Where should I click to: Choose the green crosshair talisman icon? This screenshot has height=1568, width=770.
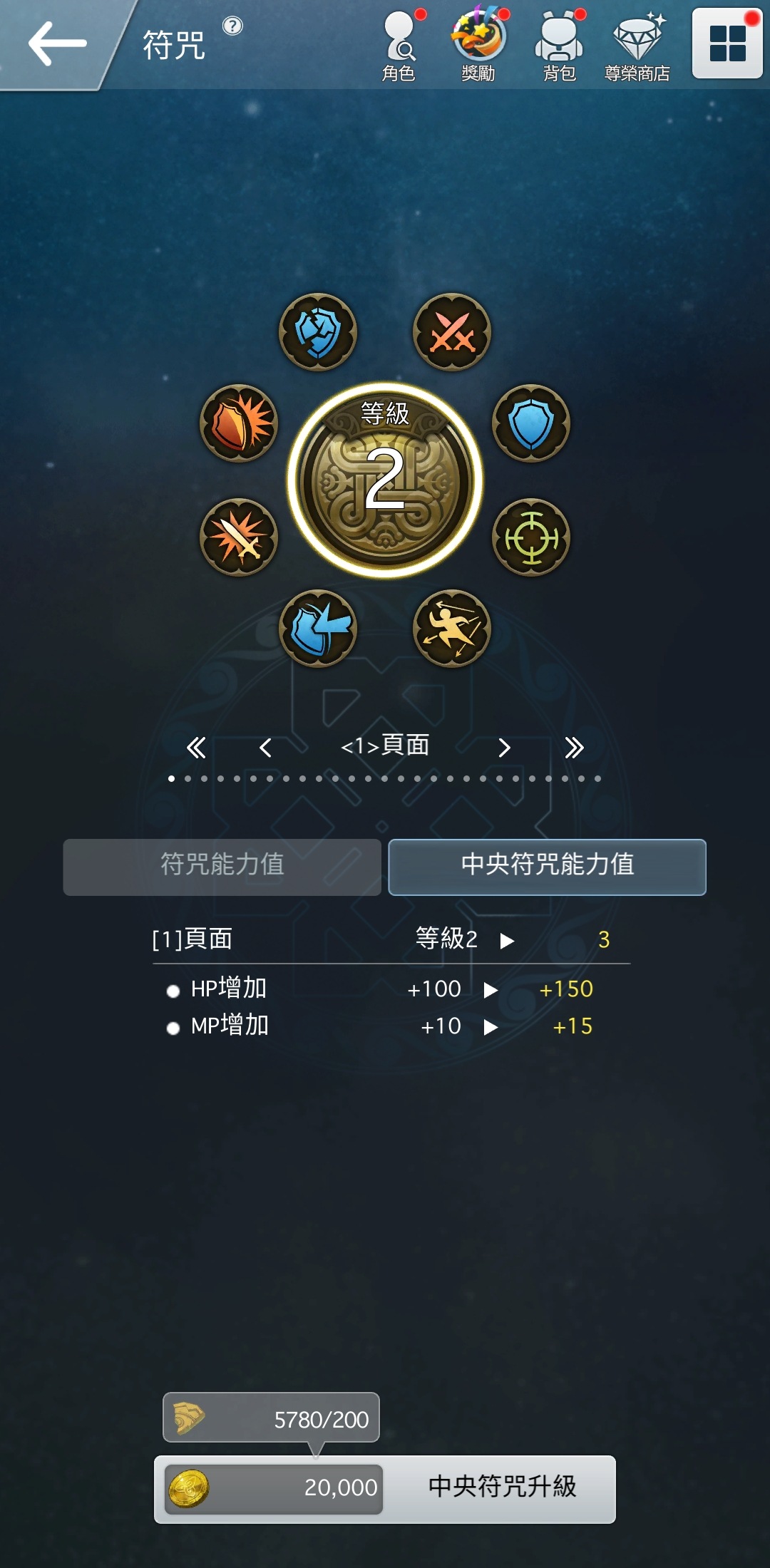tap(531, 537)
